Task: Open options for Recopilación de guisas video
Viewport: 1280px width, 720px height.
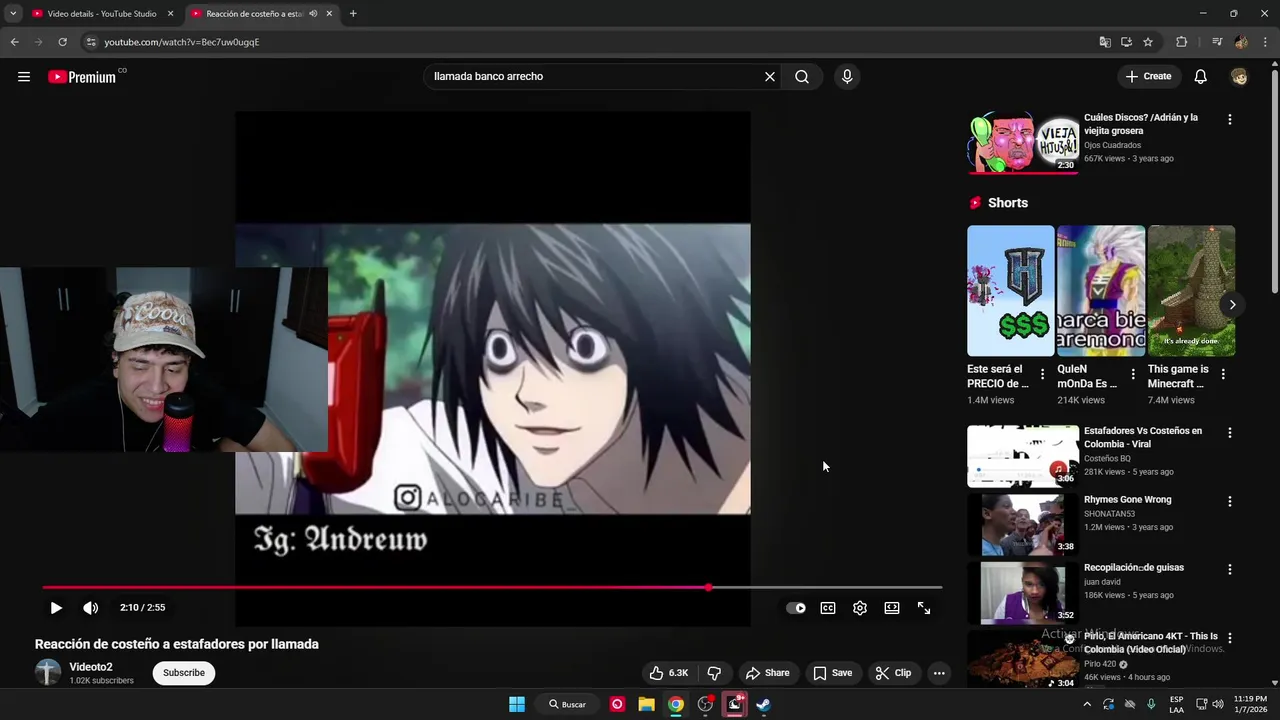Action: coord(1230,569)
